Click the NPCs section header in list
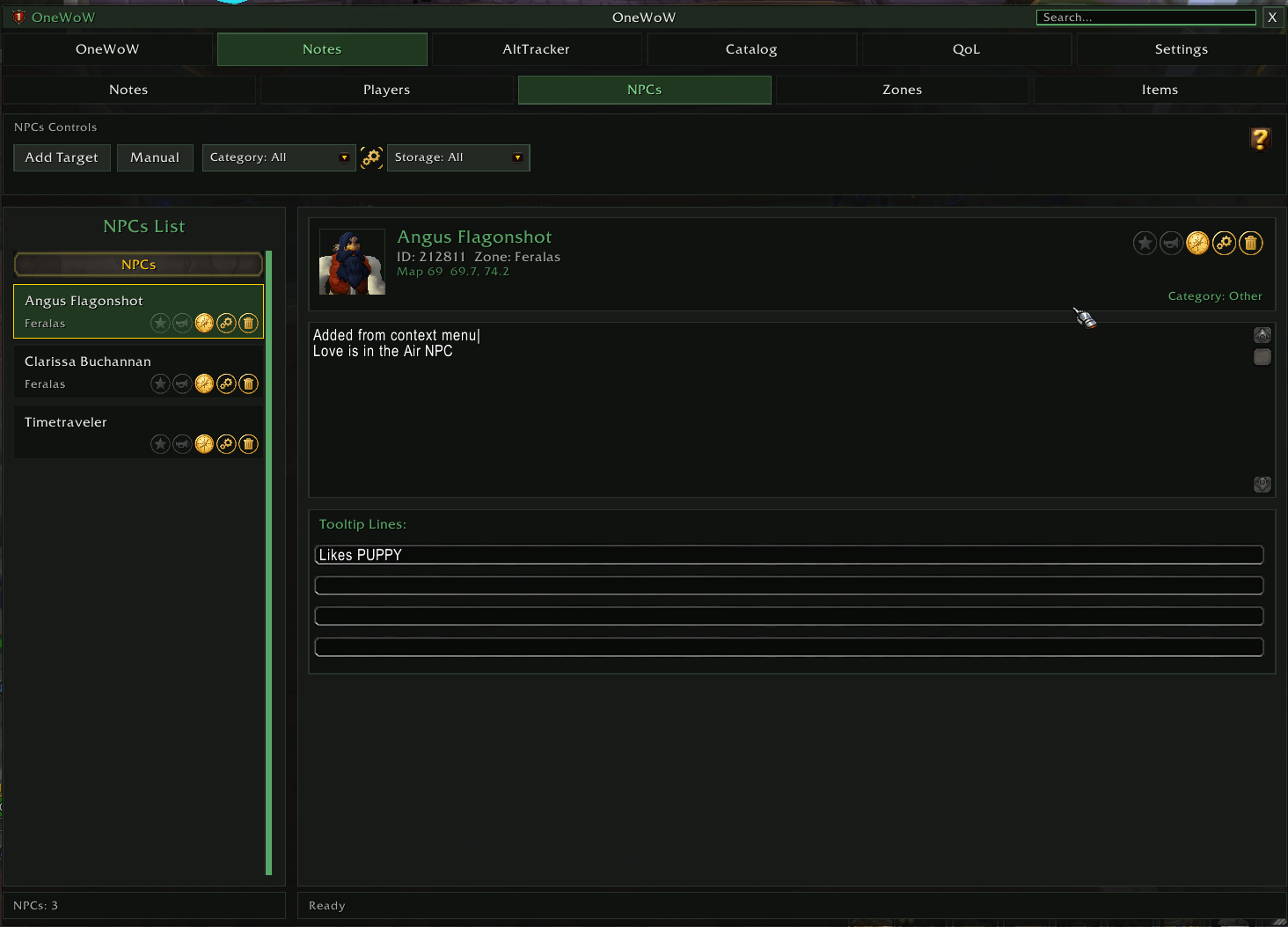This screenshot has width=1288, height=927. tap(138, 265)
